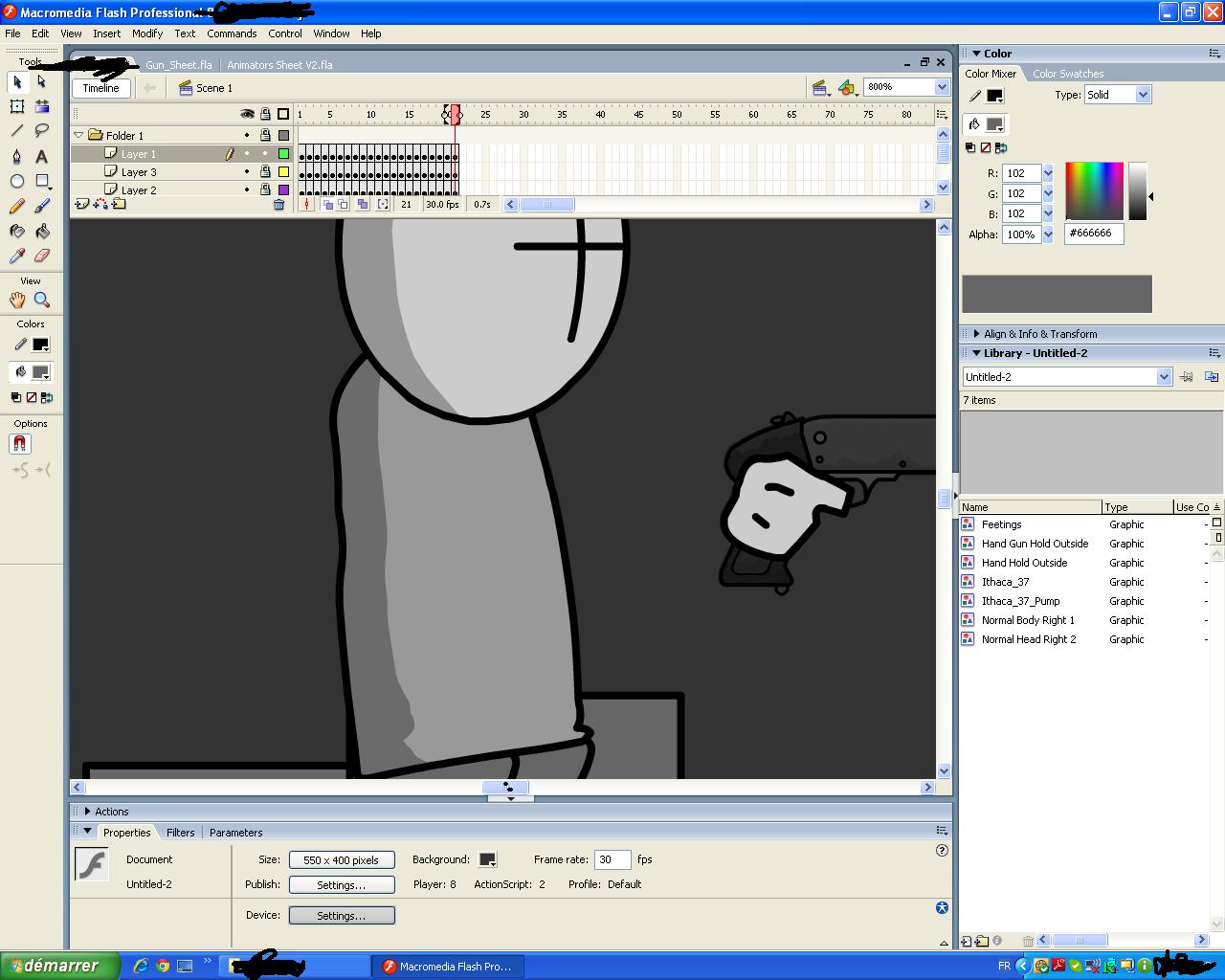The height and width of the screenshot is (980, 1225).
Task: Select the Pencil tool
Action: (x=17, y=206)
